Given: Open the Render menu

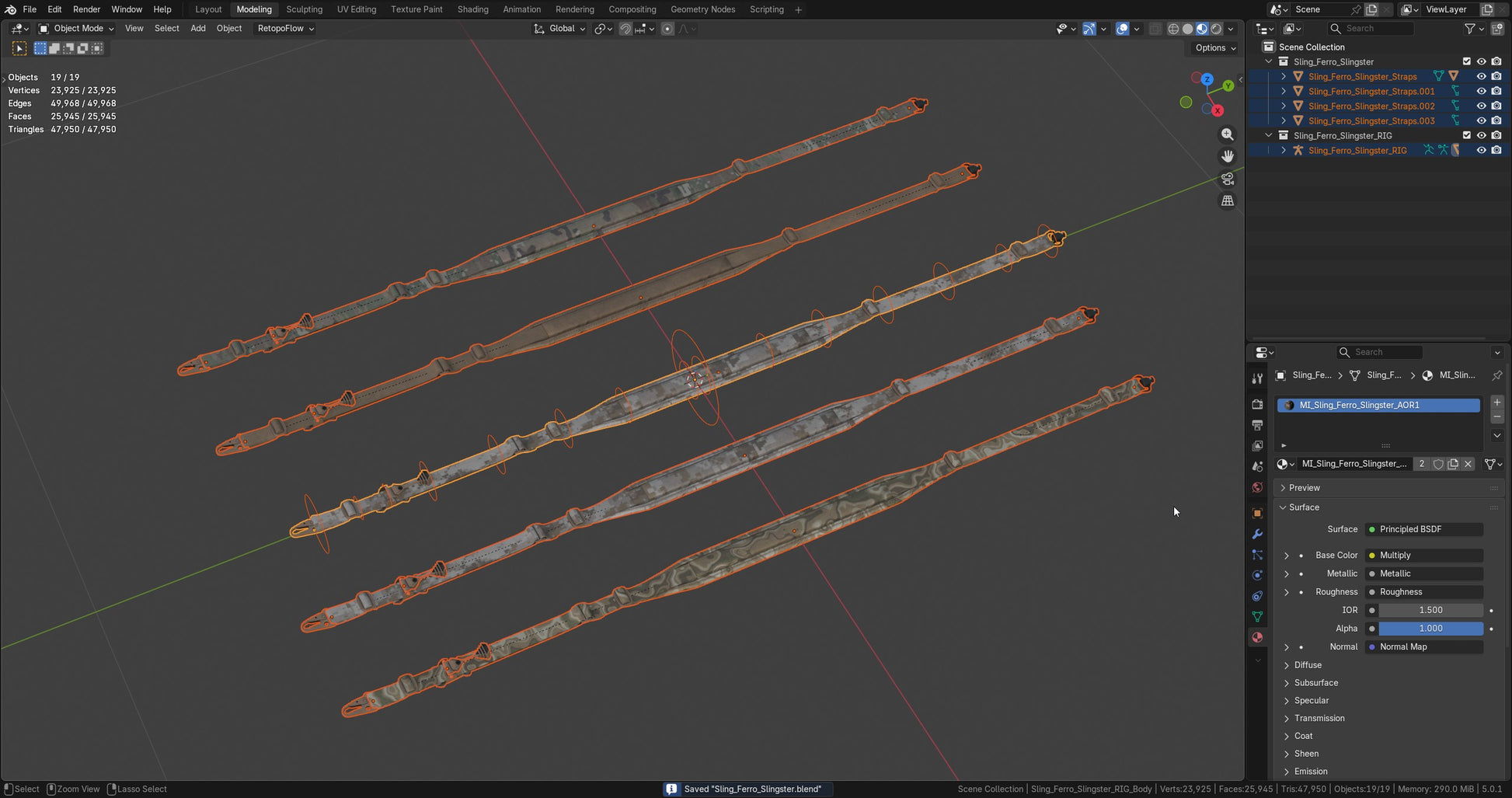Looking at the screenshot, I should point(86,9).
